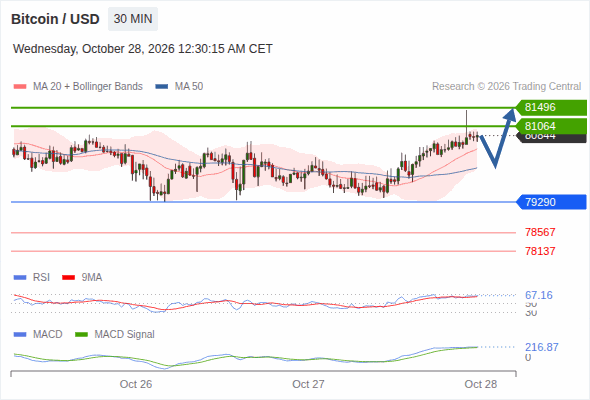Click the Research Trading Central copyright text
This screenshot has height=400, width=590.
tap(506, 87)
